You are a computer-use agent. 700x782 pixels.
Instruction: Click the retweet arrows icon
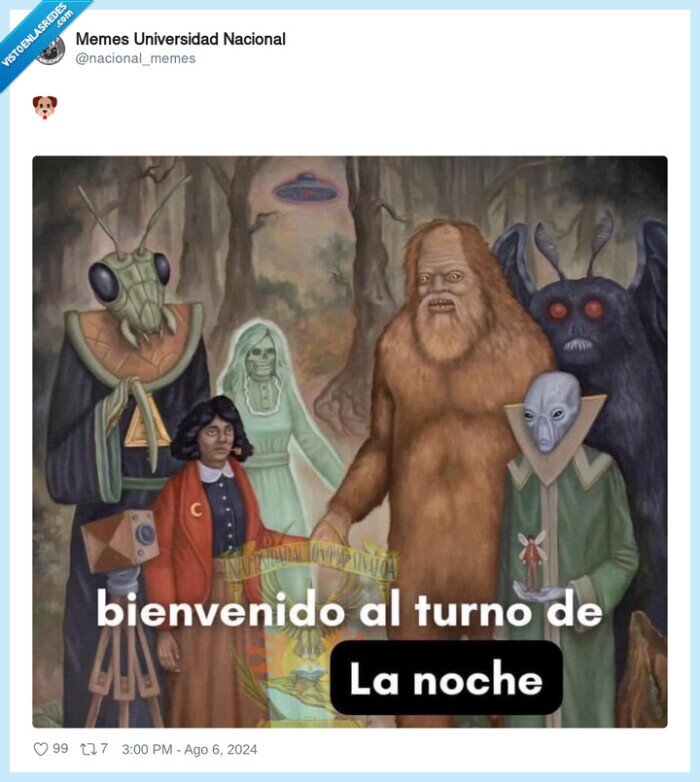88,749
